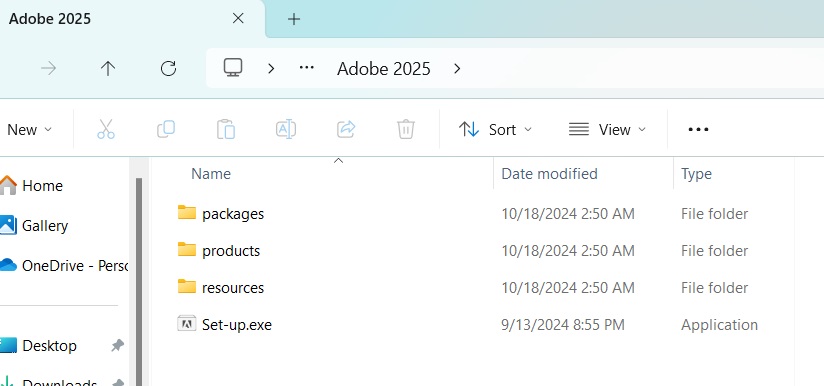824x386 pixels.
Task: Refresh the folder view
Action: coord(168,68)
